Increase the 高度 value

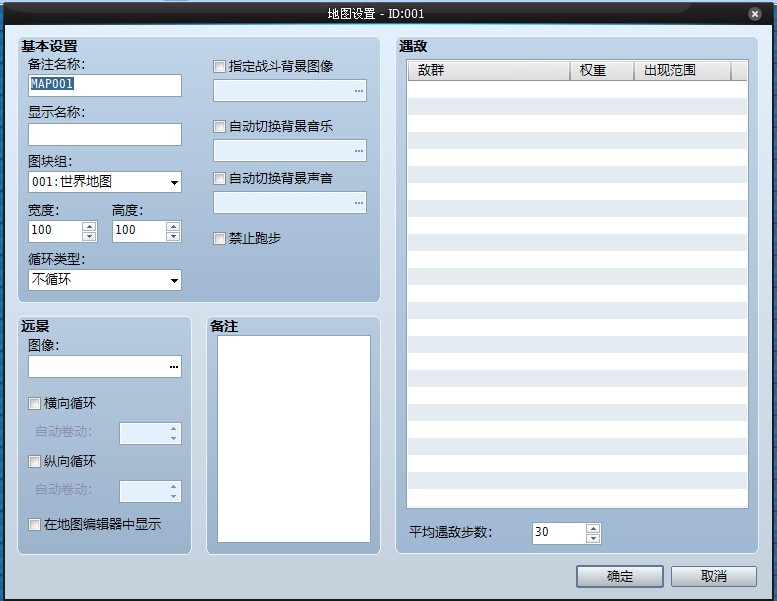[x=173, y=226]
